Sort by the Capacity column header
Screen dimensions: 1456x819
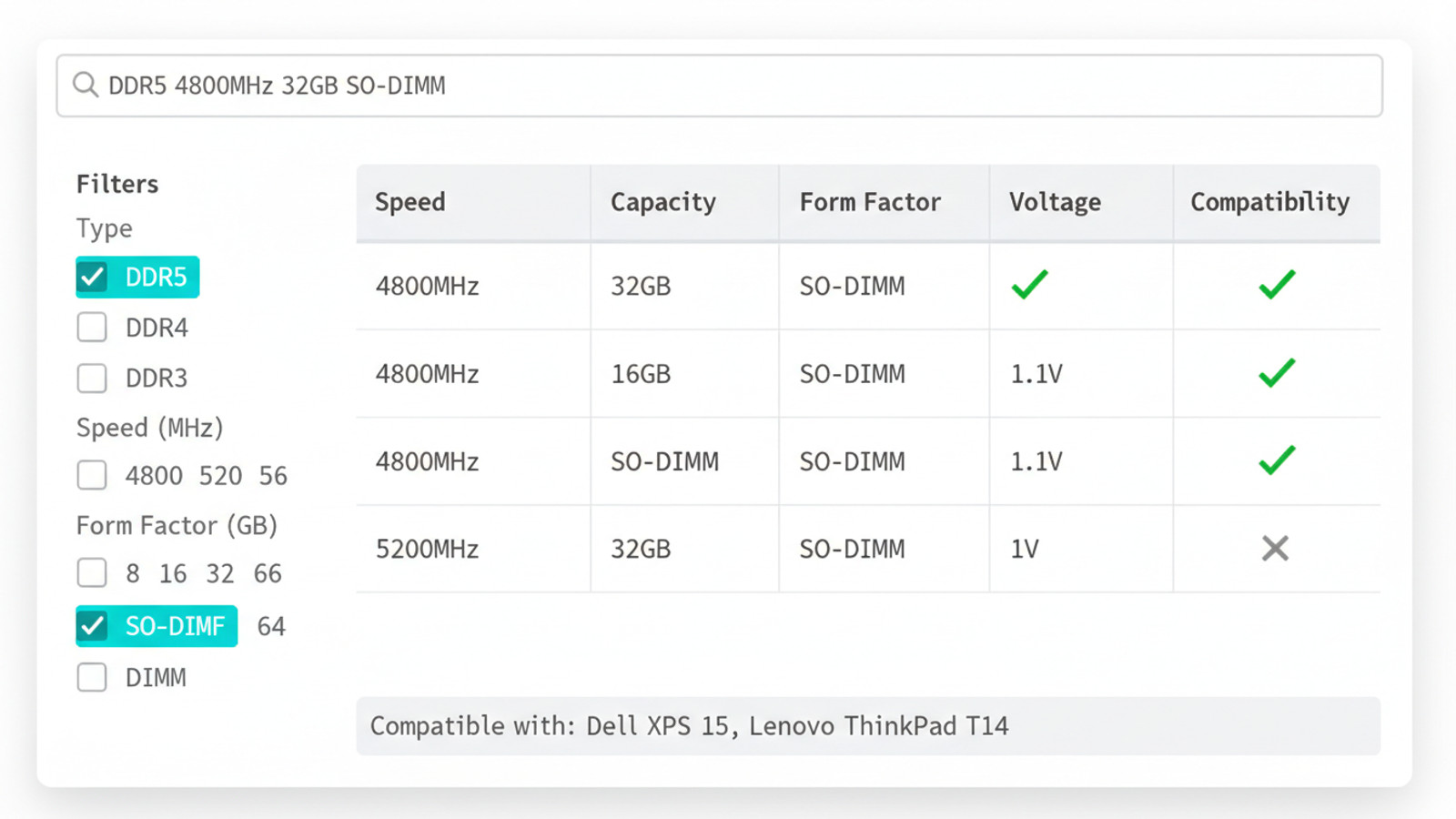pos(662,202)
